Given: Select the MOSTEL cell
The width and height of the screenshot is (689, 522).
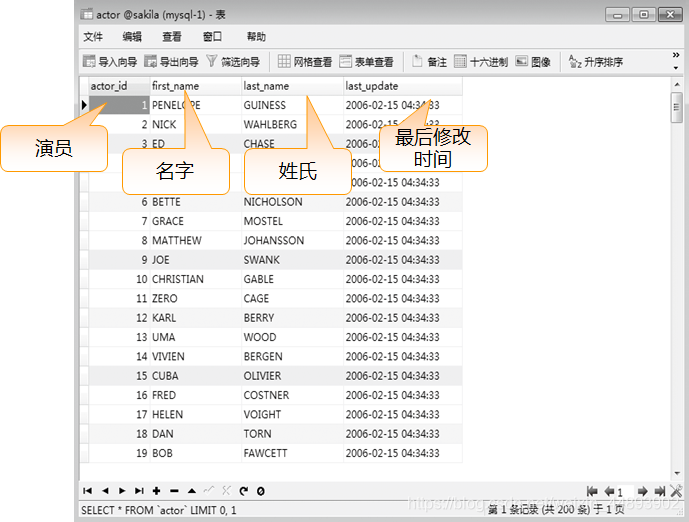Looking at the screenshot, I should coord(292,221).
